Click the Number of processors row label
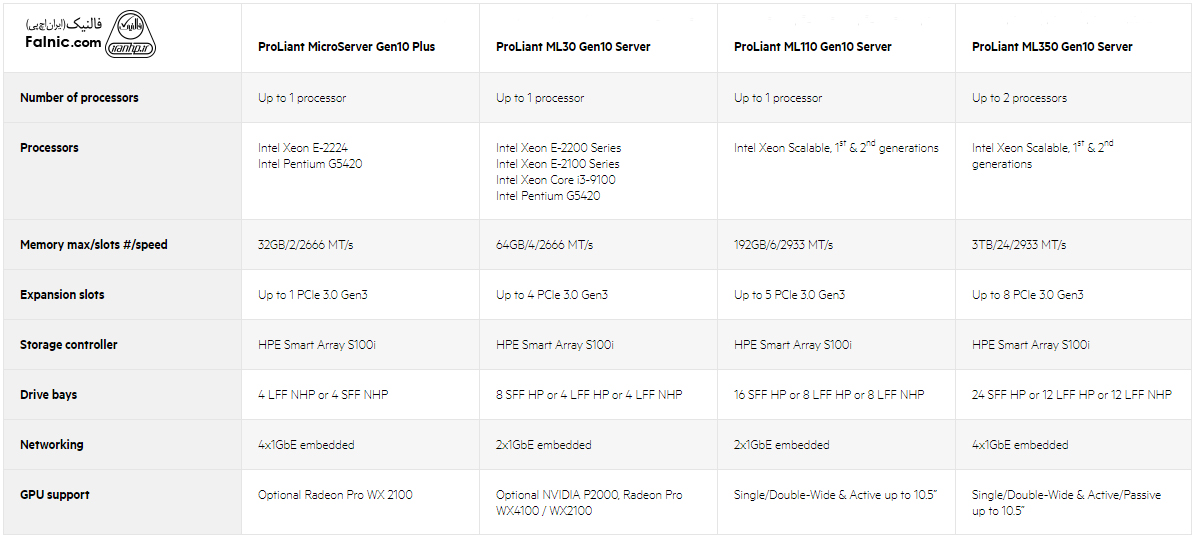 click(79, 98)
